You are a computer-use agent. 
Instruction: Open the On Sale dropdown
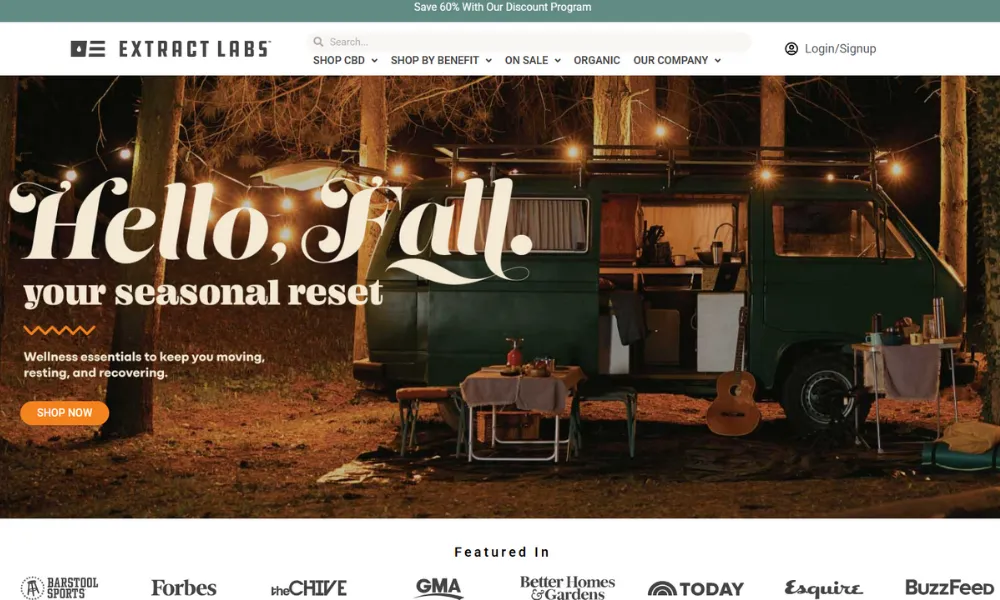[533, 61]
